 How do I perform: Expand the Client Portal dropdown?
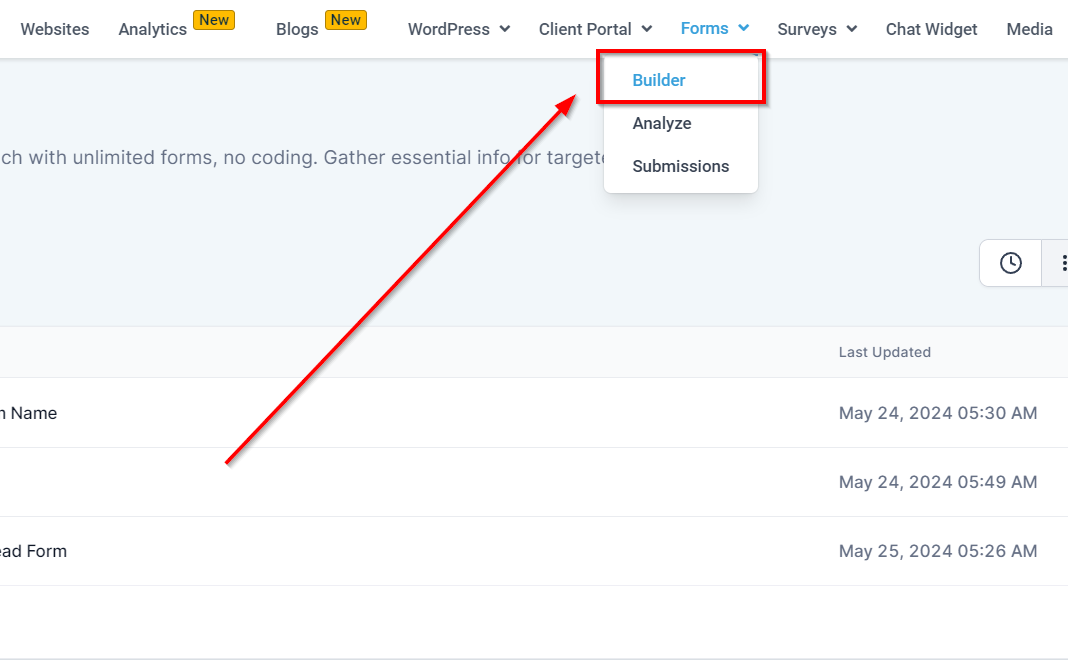pyautogui.click(x=595, y=29)
